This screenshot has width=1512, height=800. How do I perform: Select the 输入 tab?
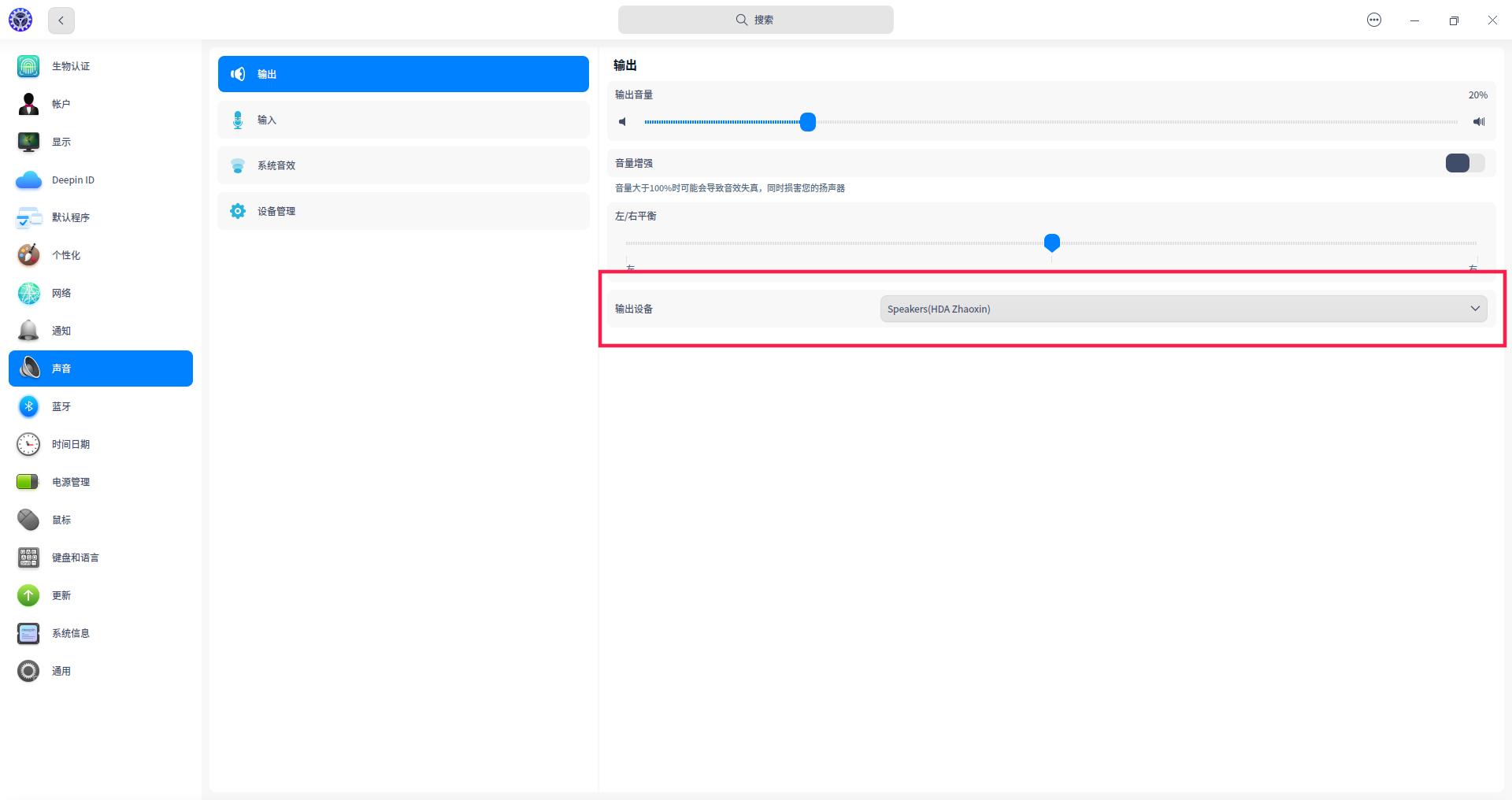tap(403, 120)
